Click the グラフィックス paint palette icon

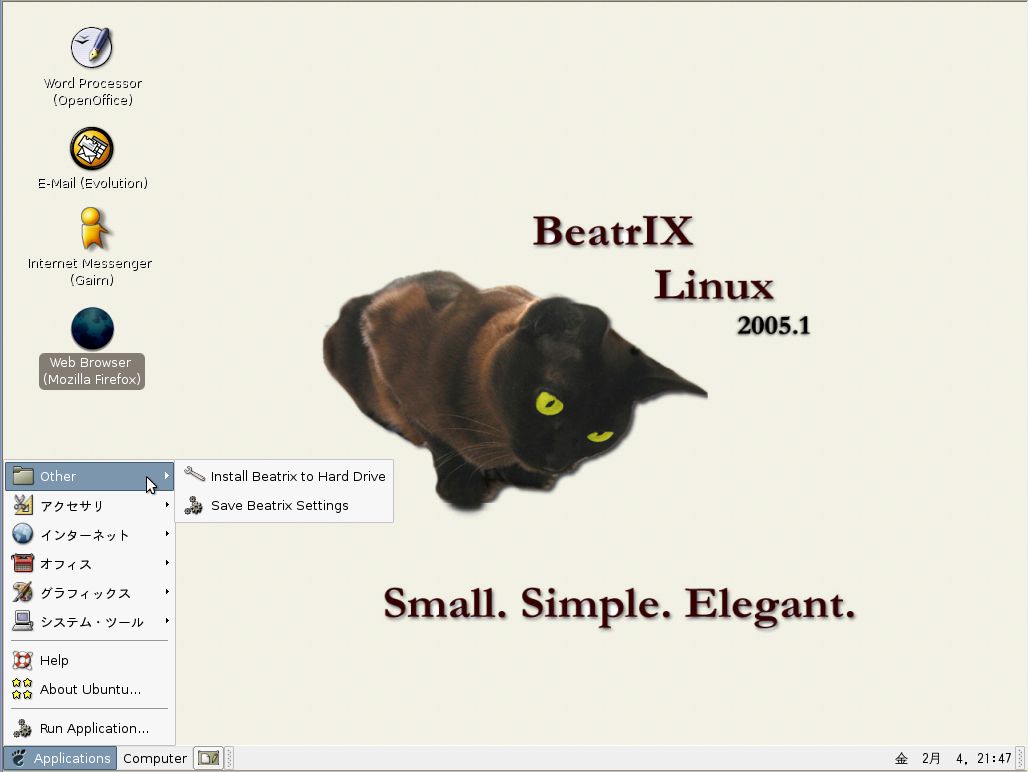[23, 592]
